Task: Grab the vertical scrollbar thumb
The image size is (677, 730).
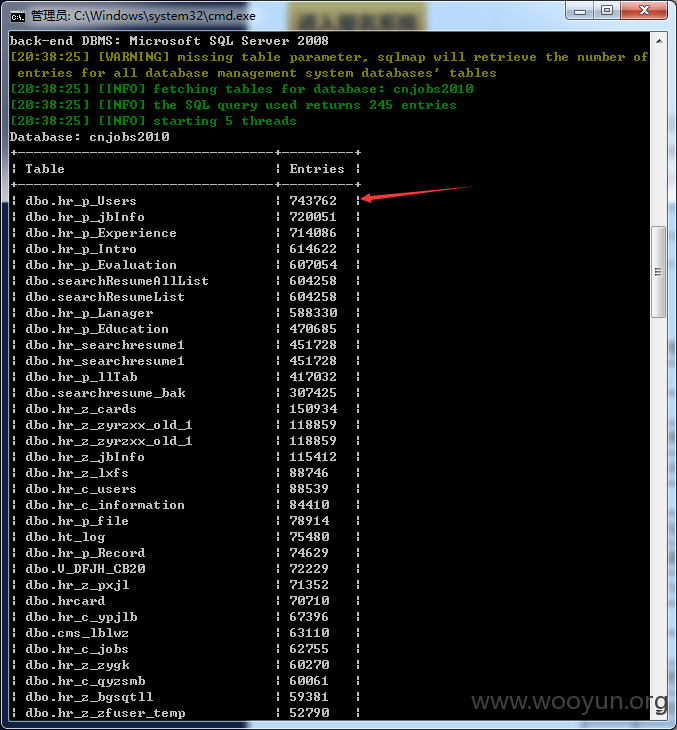Action: pos(658,272)
